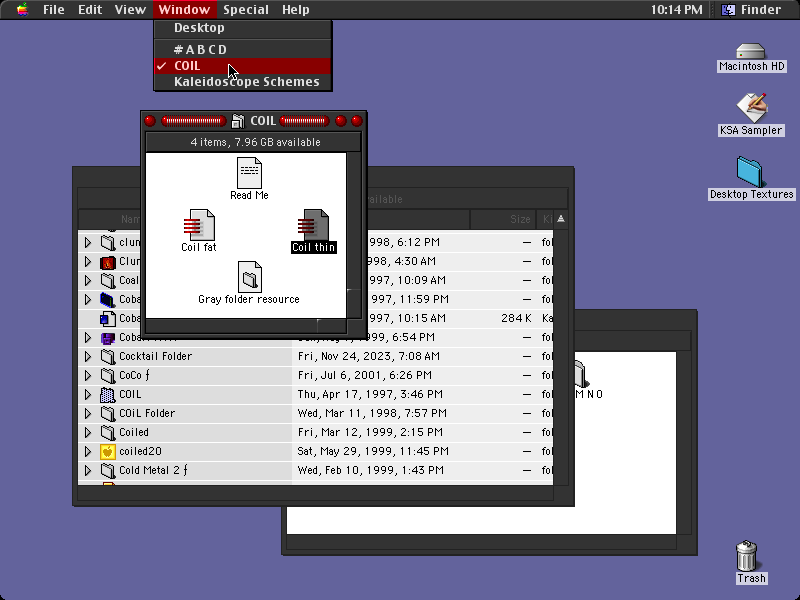
Task: Expand the CoCo ƒ folder triangle
Action: [88, 376]
